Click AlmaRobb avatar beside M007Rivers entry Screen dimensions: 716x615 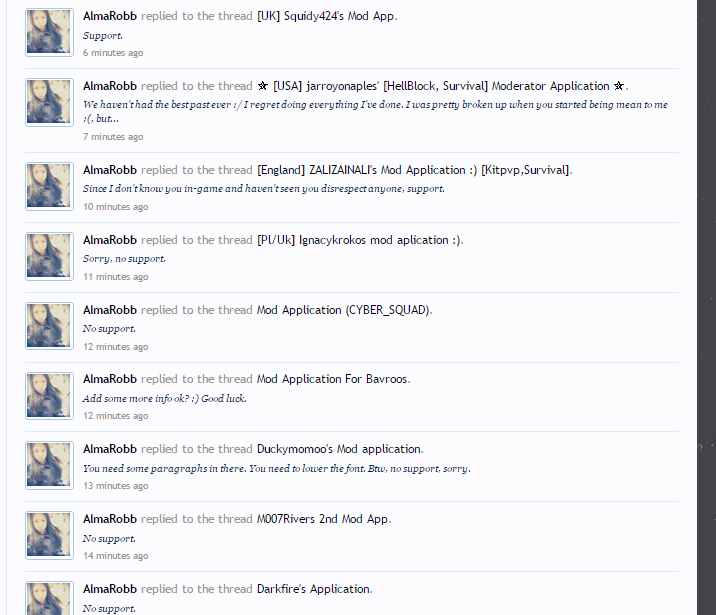point(49,535)
